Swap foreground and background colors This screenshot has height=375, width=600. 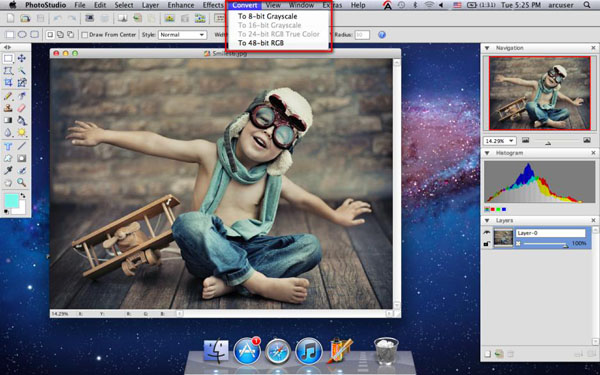(23, 196)
